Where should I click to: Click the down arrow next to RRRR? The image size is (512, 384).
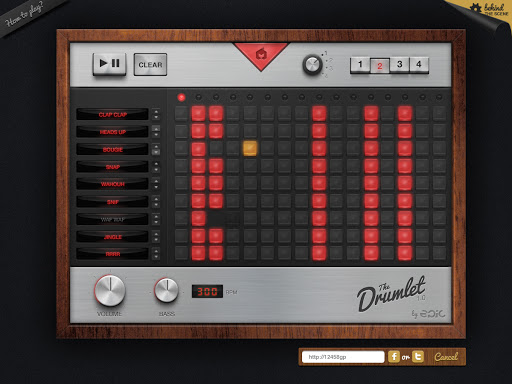[x=156, y=257]
